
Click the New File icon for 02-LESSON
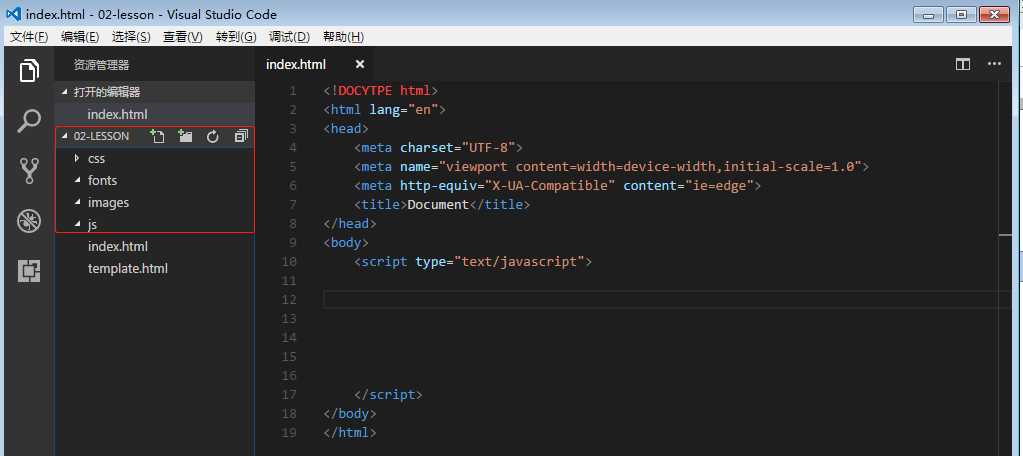click(x=157, y=136)
